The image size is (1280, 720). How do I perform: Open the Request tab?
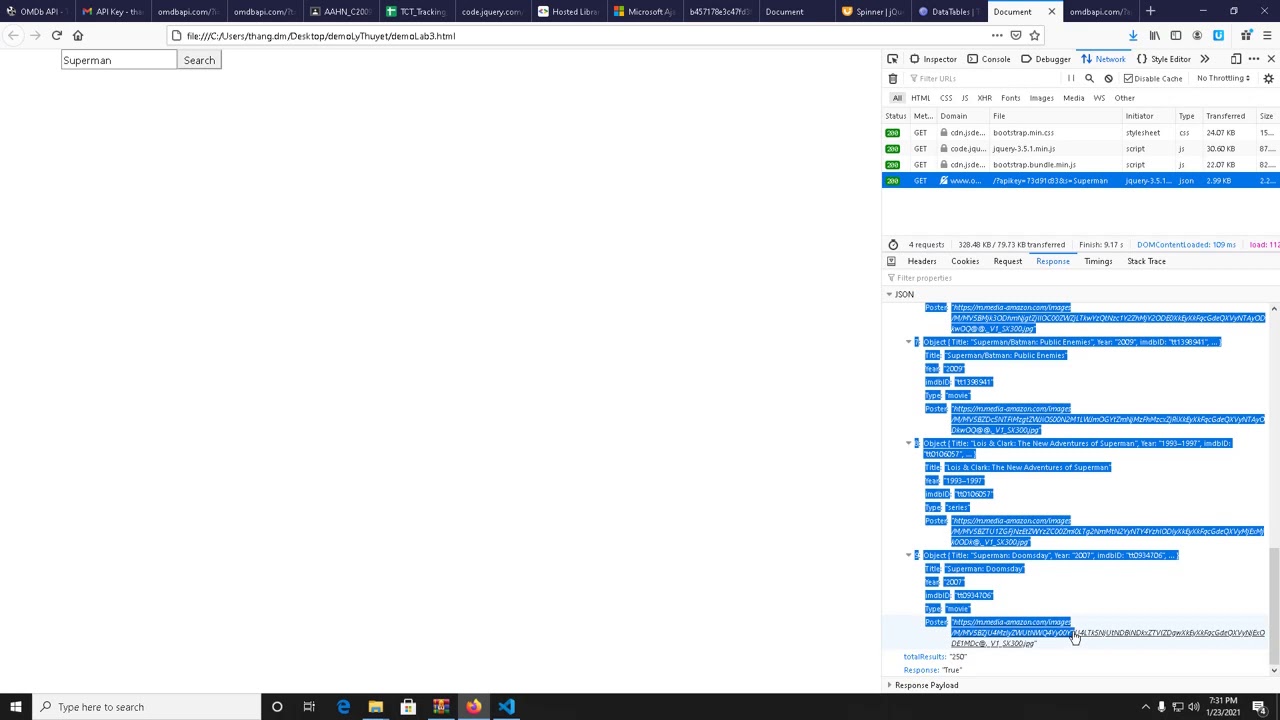(1008, 261)
